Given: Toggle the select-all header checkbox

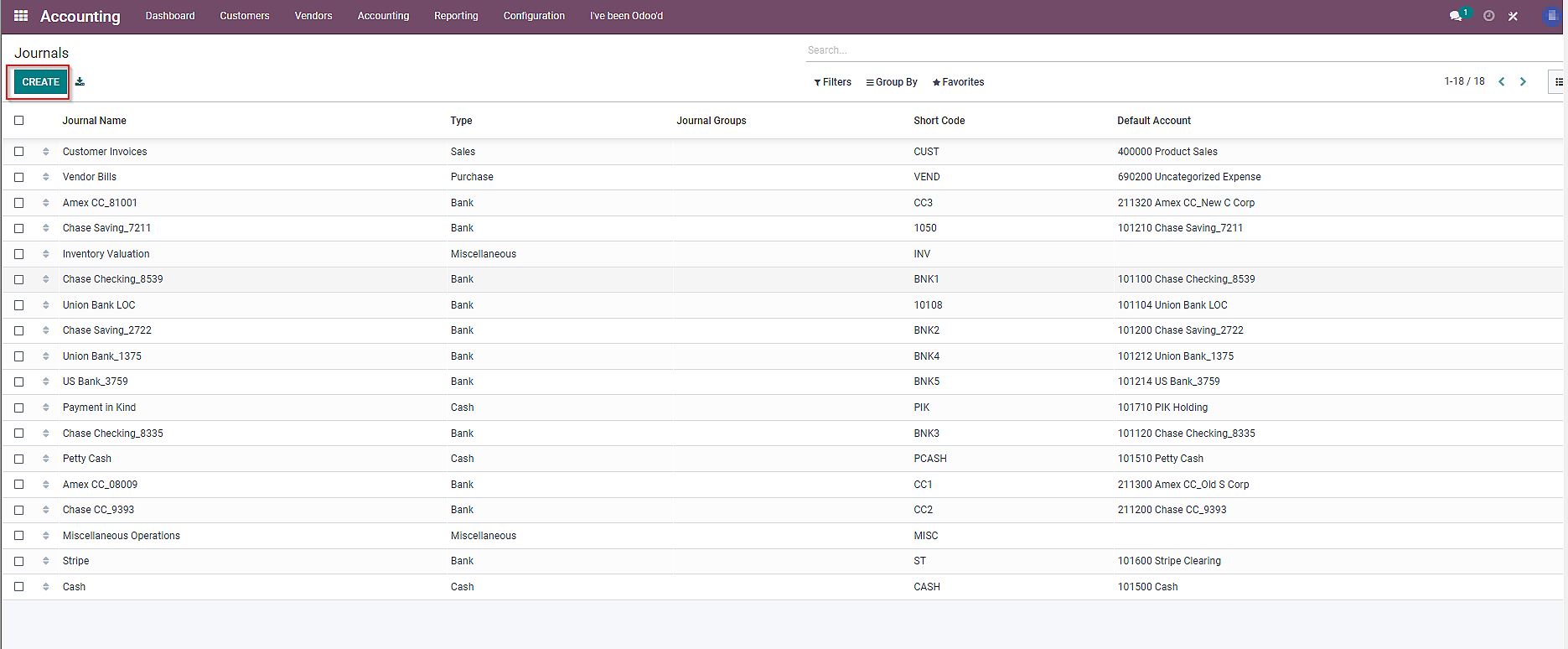Looking at the screenshot, I should tap(19, 121).
